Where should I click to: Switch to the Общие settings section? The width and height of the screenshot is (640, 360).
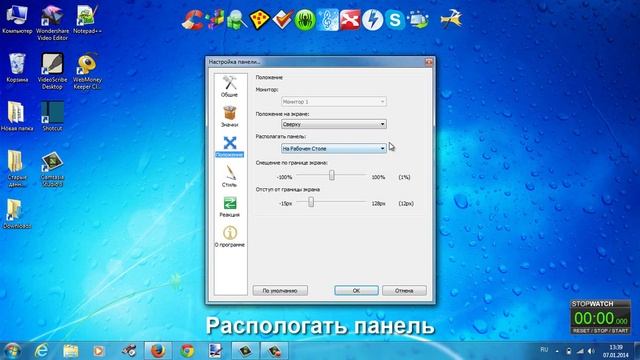point(229,86)
